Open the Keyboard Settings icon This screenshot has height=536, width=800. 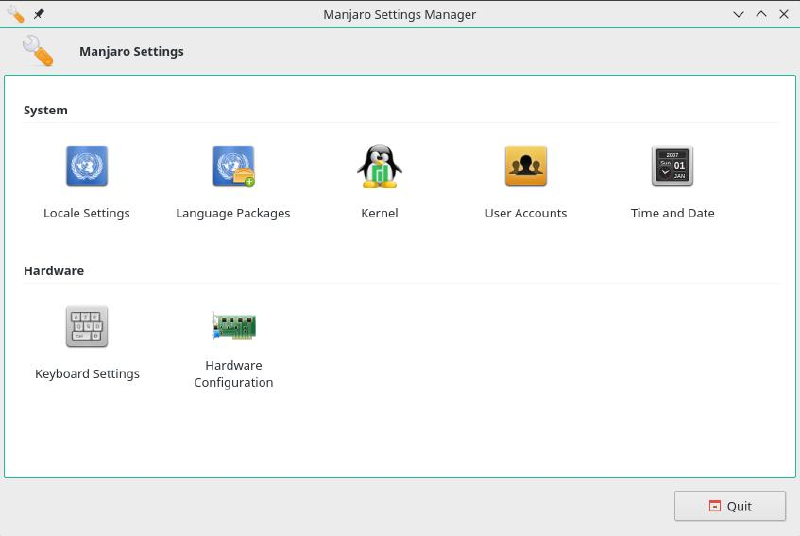[87, 326]
